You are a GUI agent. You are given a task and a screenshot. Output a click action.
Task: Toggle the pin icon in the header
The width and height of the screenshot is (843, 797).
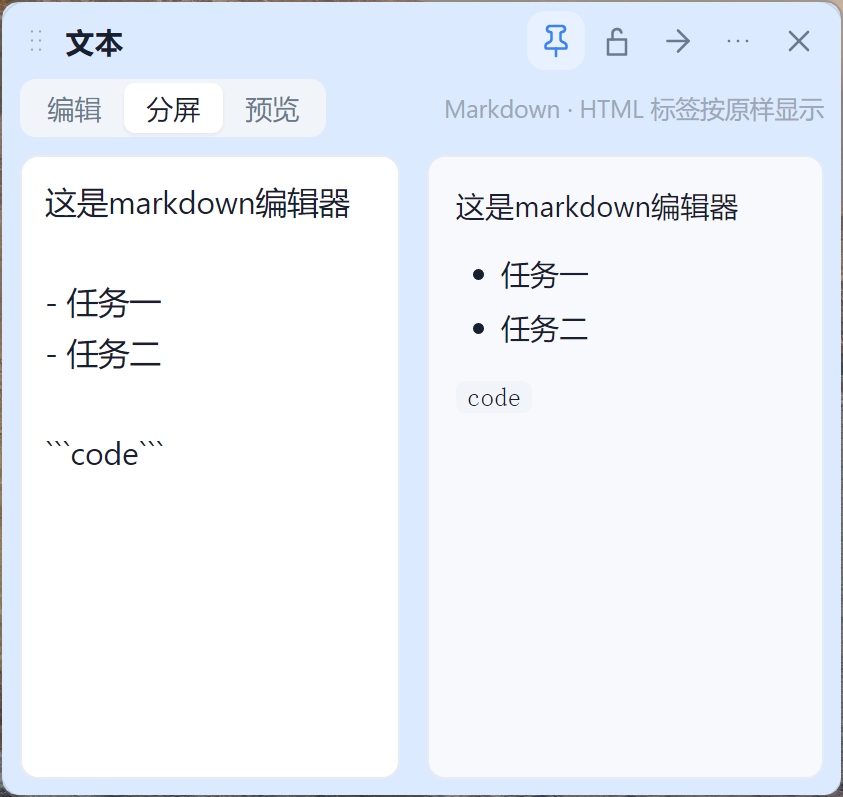click(x=555, y=41)
